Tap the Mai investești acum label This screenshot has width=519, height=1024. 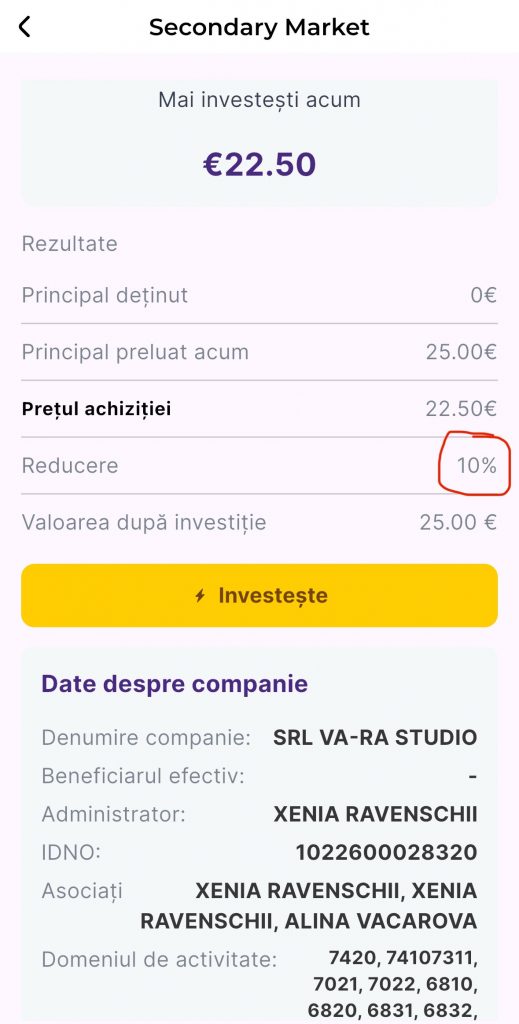coord(259,101)
